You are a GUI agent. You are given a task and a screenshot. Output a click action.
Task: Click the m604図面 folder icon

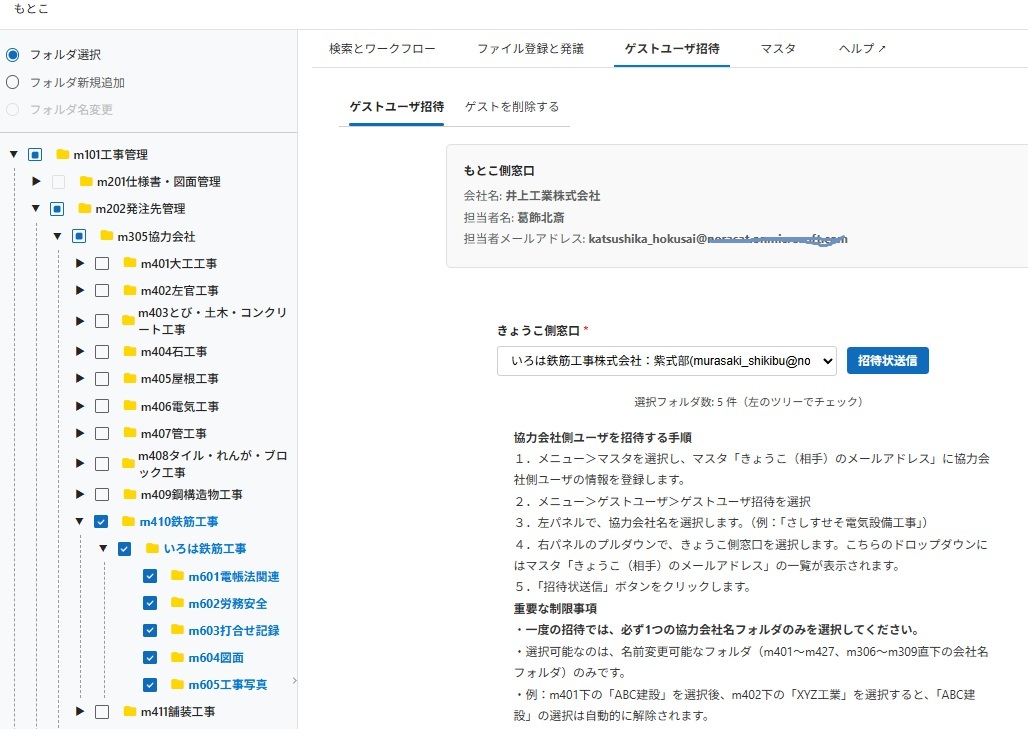(x=178, y=658)
